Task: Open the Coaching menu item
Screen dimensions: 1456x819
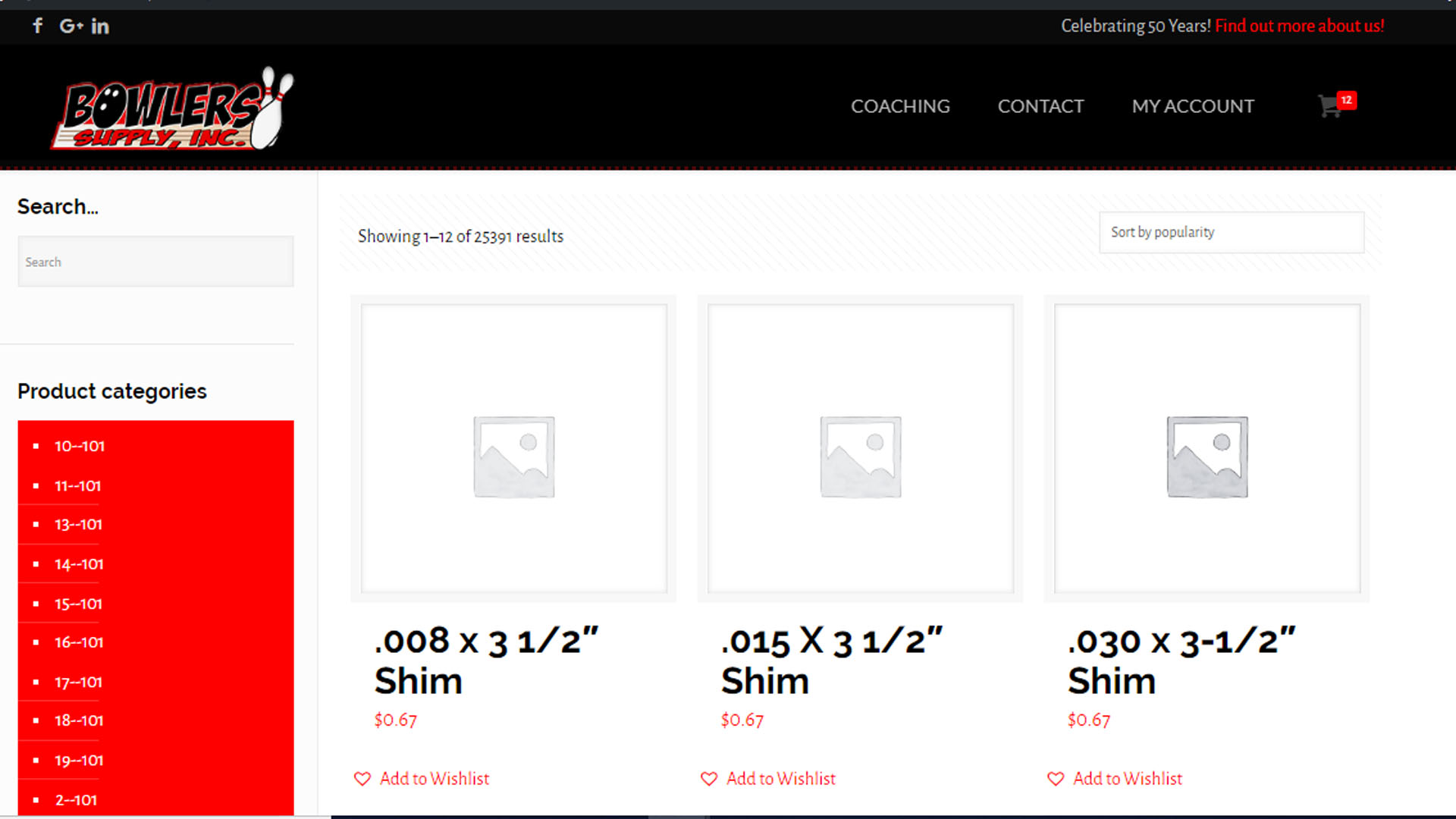Action: tap(900, 106)
